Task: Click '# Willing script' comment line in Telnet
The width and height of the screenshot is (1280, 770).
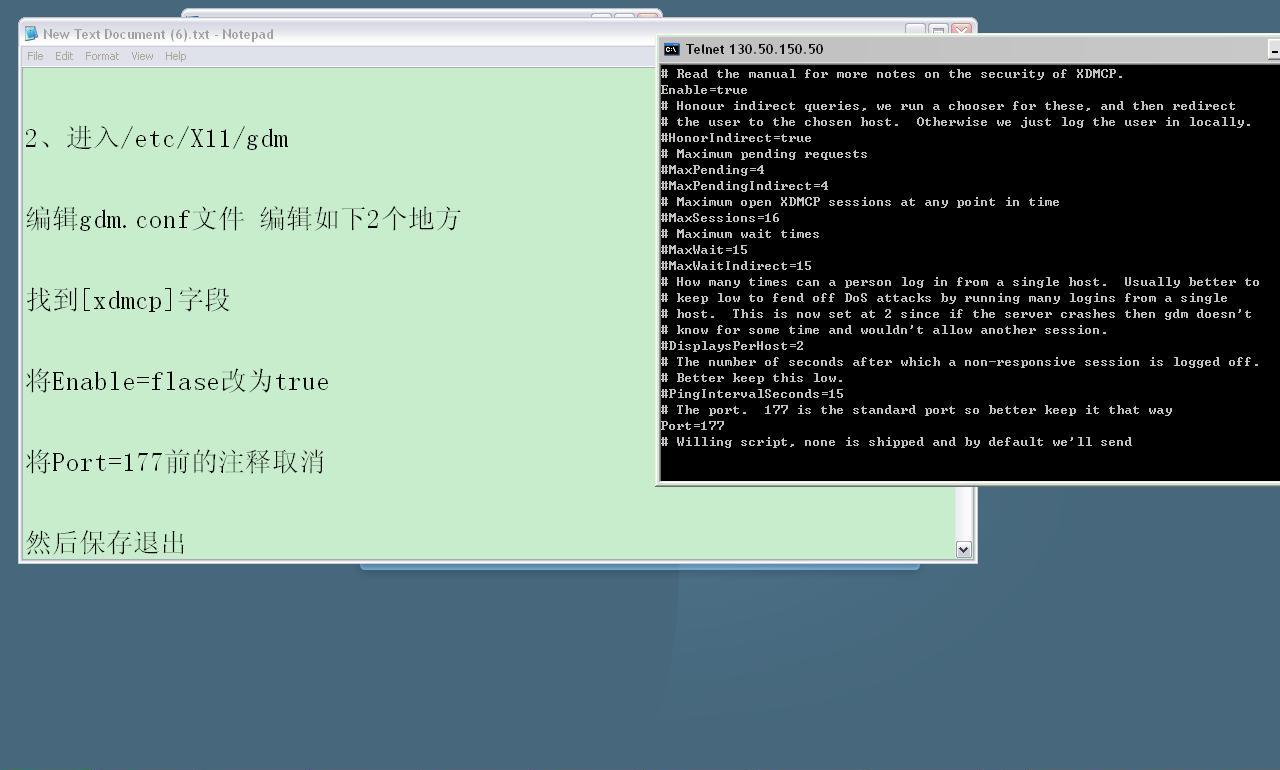Action: click(x=896, y=442)
